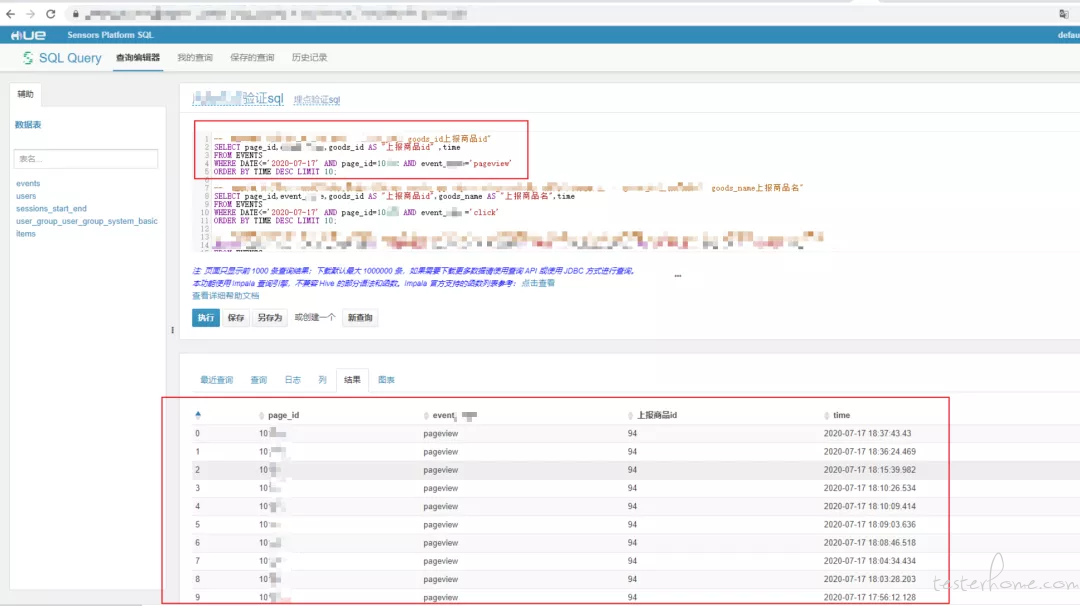The width and height of the screenshot is (1080, 606).
Task: Switch to the 列 columns tab
Action: pos(322,380)
